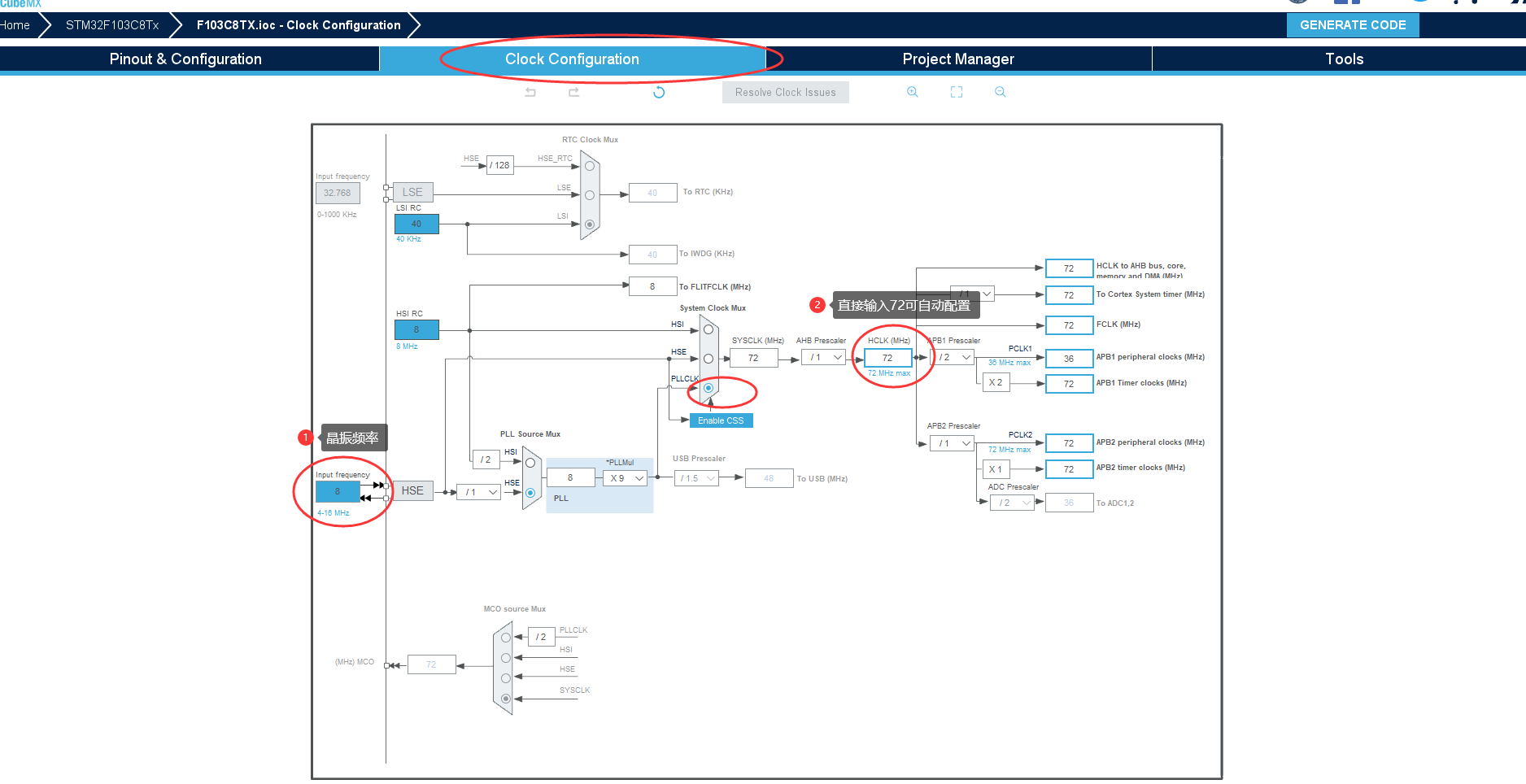This screenshot has height=784, width=1526.
Task: Select HSE in the MCO source Mux
Action: click(x=506, y=678)
